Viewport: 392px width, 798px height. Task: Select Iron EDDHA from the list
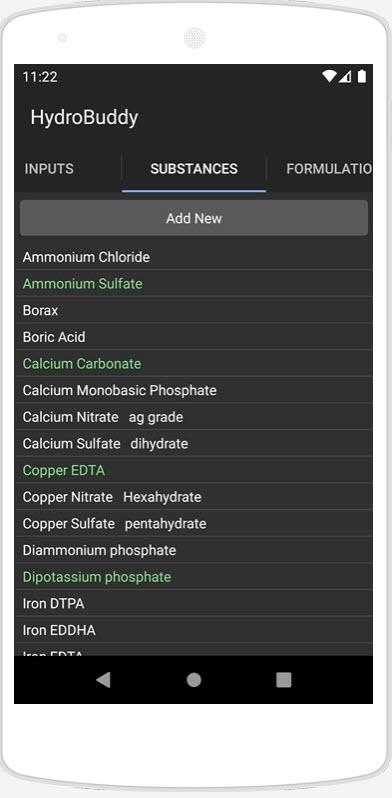tap(194, 630)
